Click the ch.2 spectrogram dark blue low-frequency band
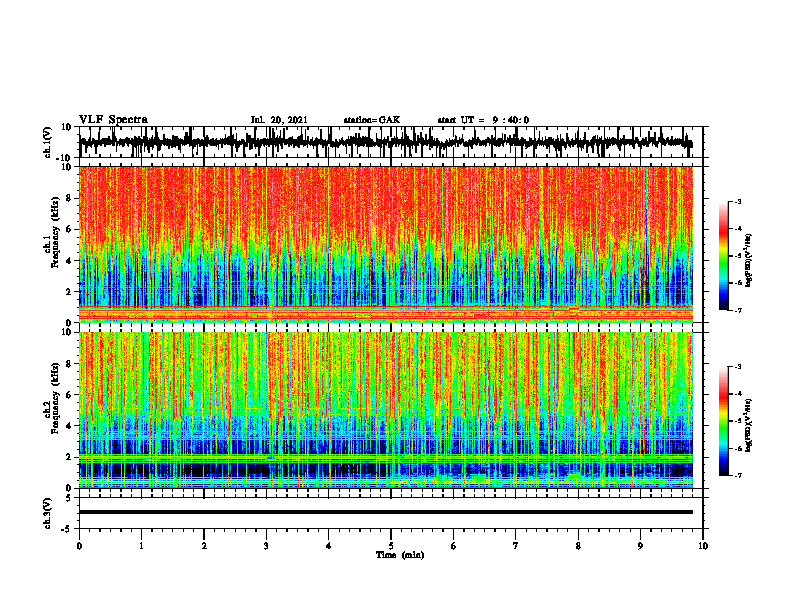The height and width of the screenshot is (612, 792). tap(385, 470)
